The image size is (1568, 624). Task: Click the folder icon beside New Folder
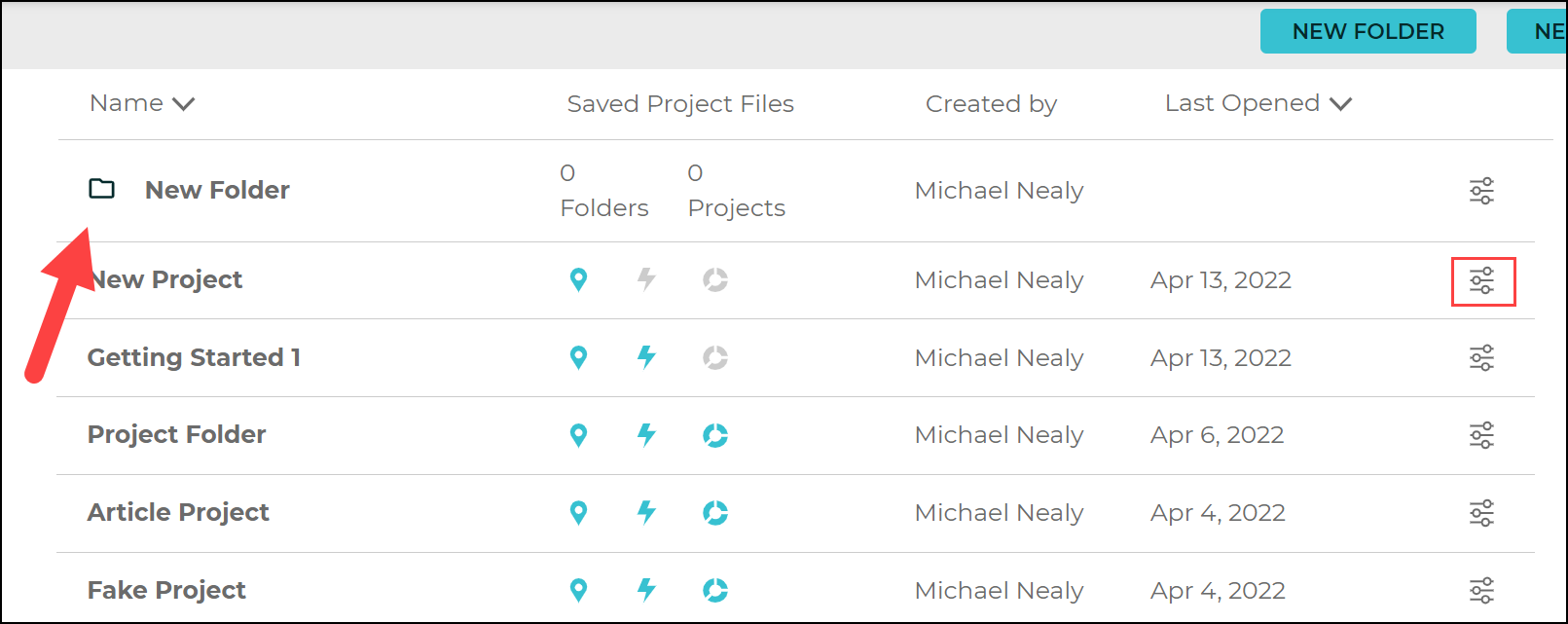[x=102, y=189]
